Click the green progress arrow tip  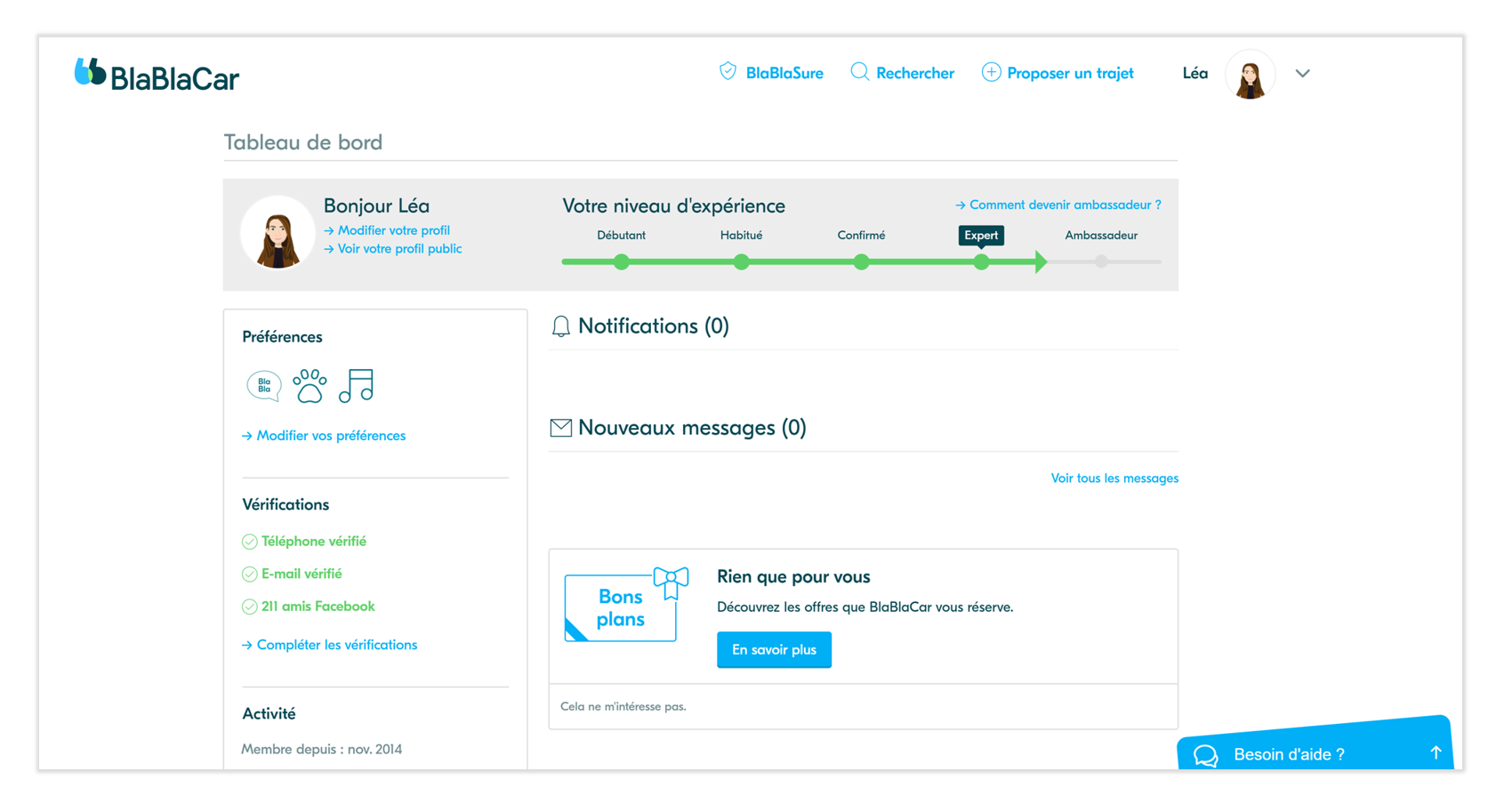(x=1041, y=261)
